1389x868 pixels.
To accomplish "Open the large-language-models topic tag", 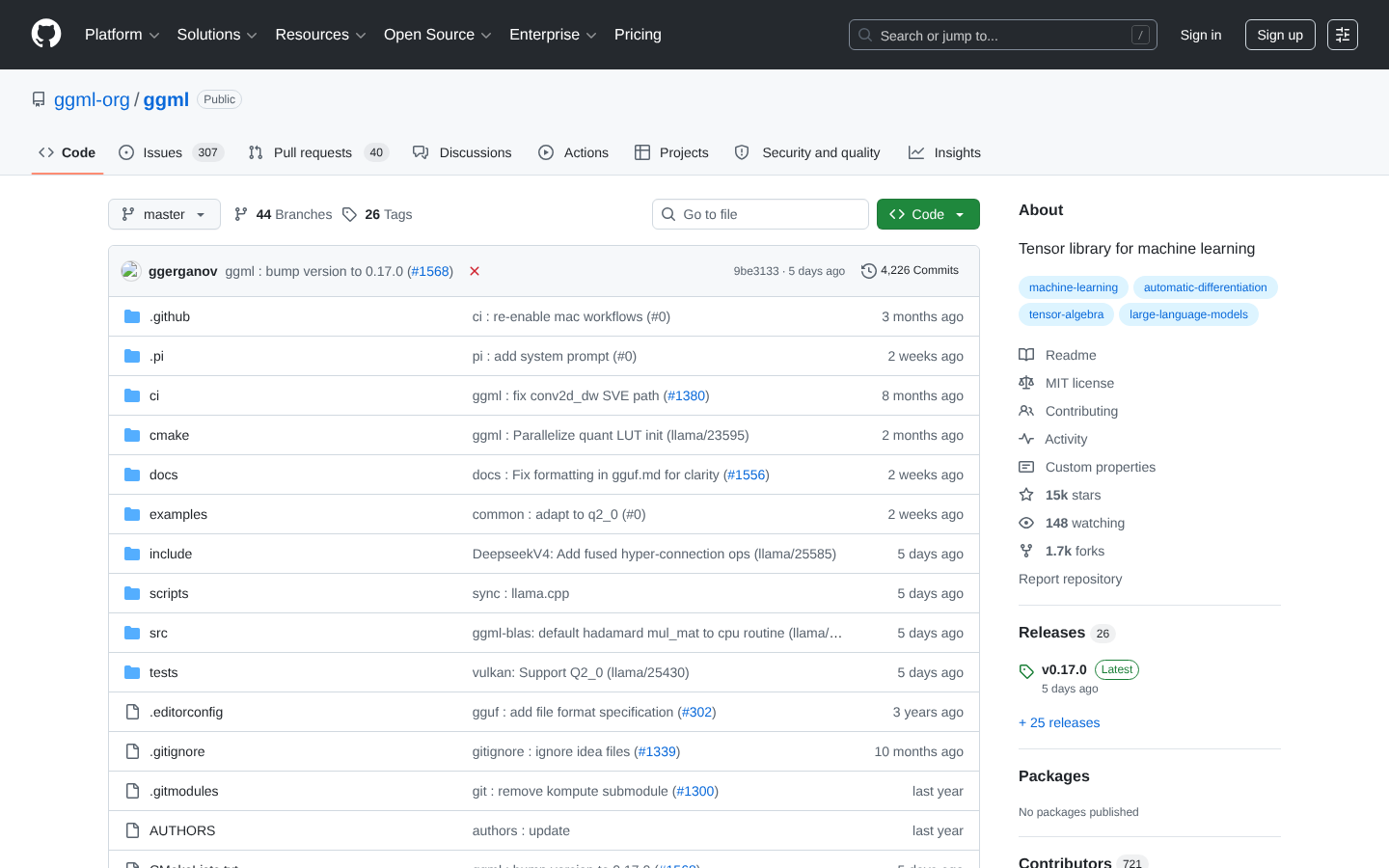I will tap(1188, 314).
